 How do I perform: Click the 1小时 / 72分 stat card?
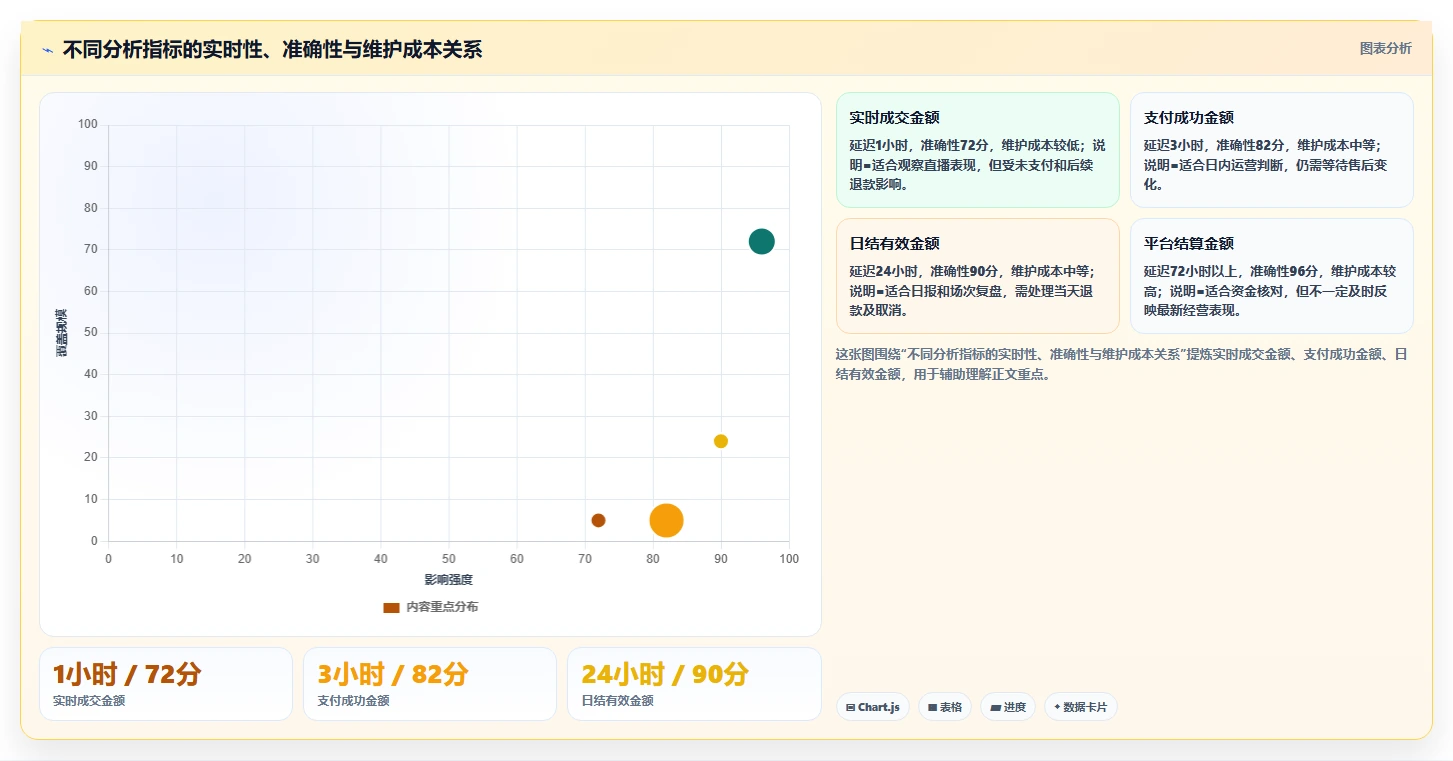pos(166,684)
